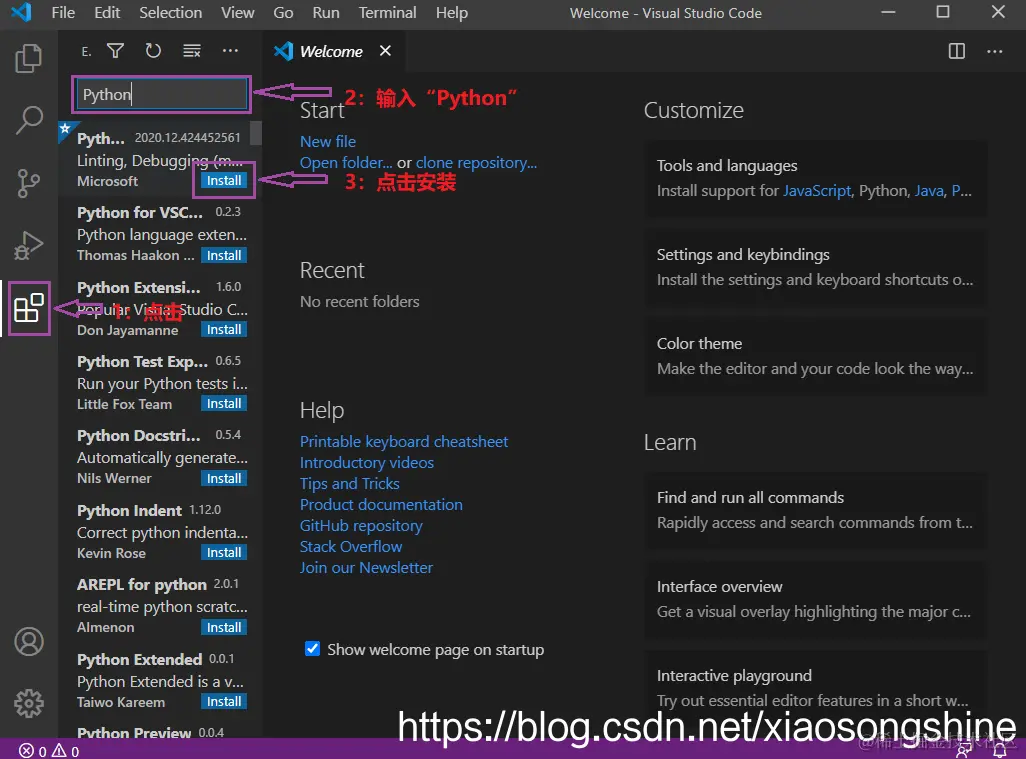Select Python Extended extension title

[x=139, y=659]
